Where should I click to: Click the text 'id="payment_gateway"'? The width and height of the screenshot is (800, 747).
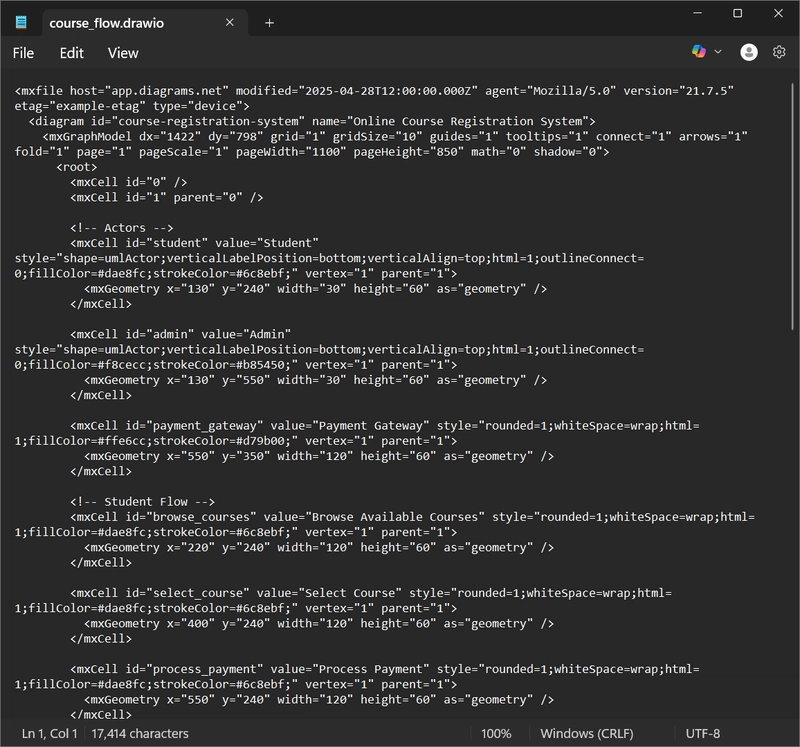click(x=194, y=426)
